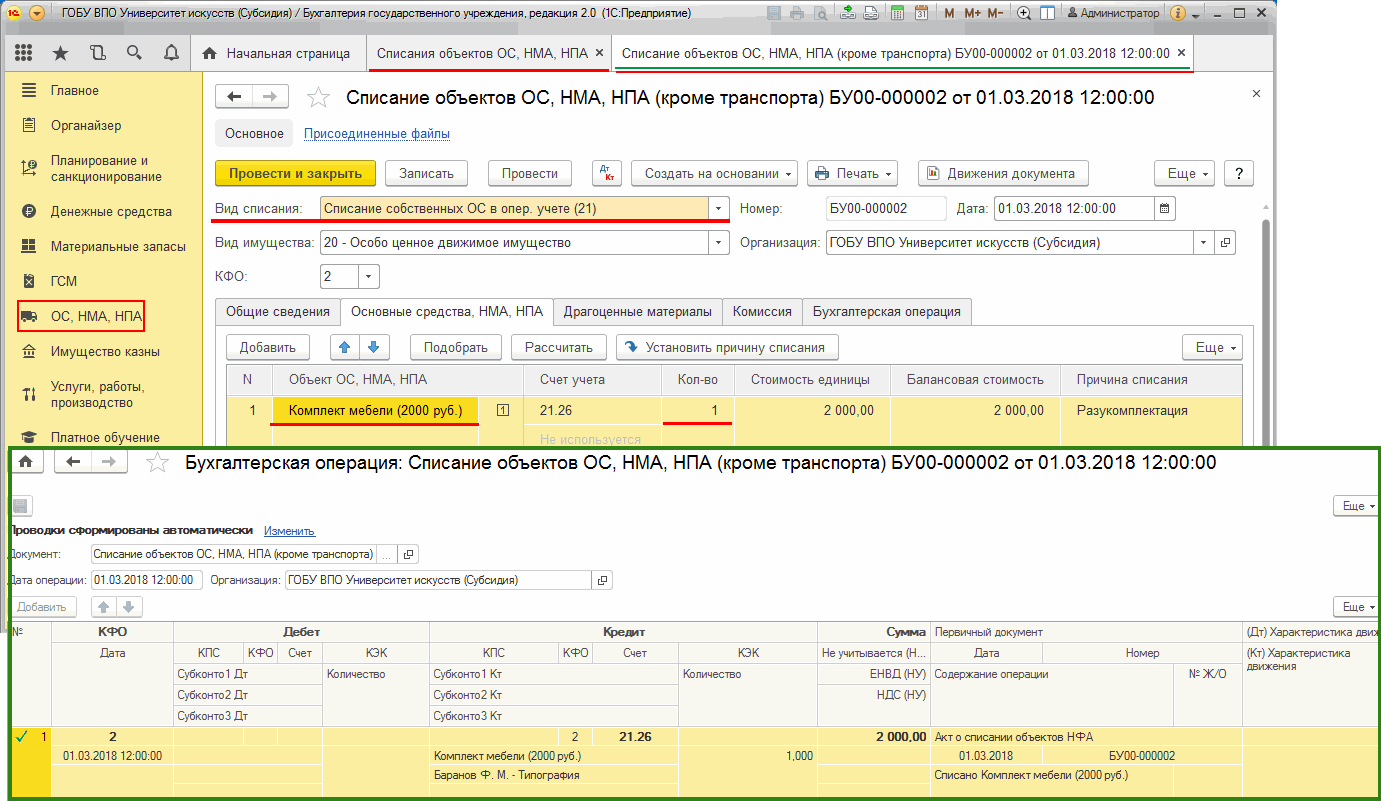Expand КФО dropdown
The image size is (1381, 801).
[x=369, y=276]
